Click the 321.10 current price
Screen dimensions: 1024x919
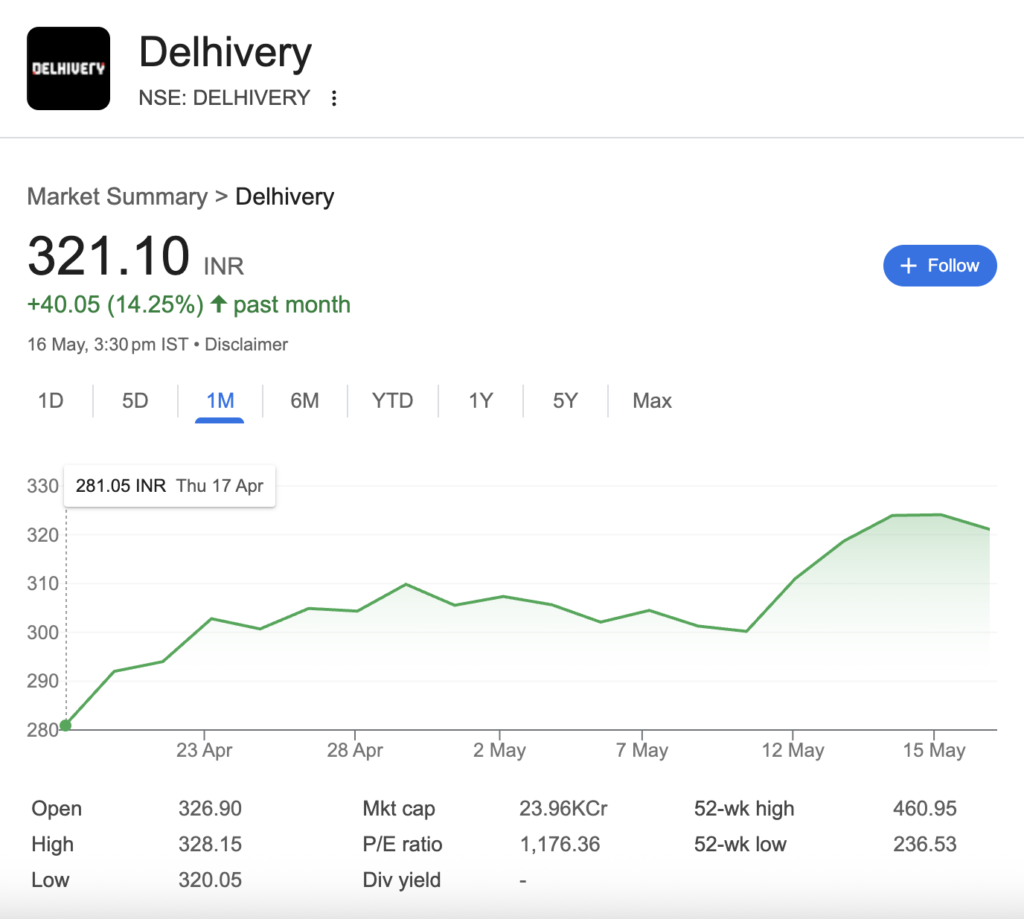[108, 256]
